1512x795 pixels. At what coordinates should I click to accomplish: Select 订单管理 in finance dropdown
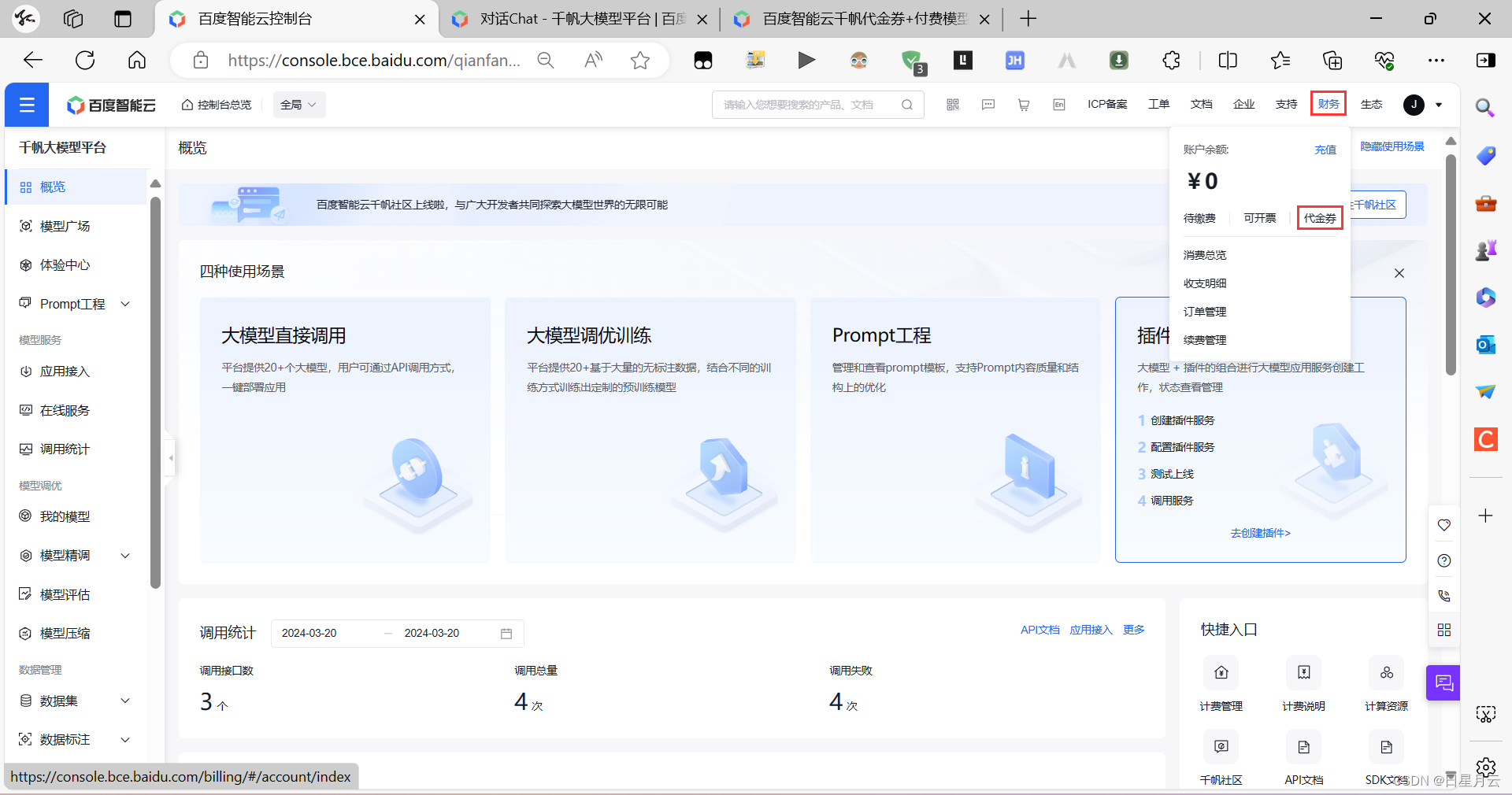(1205, 312)
